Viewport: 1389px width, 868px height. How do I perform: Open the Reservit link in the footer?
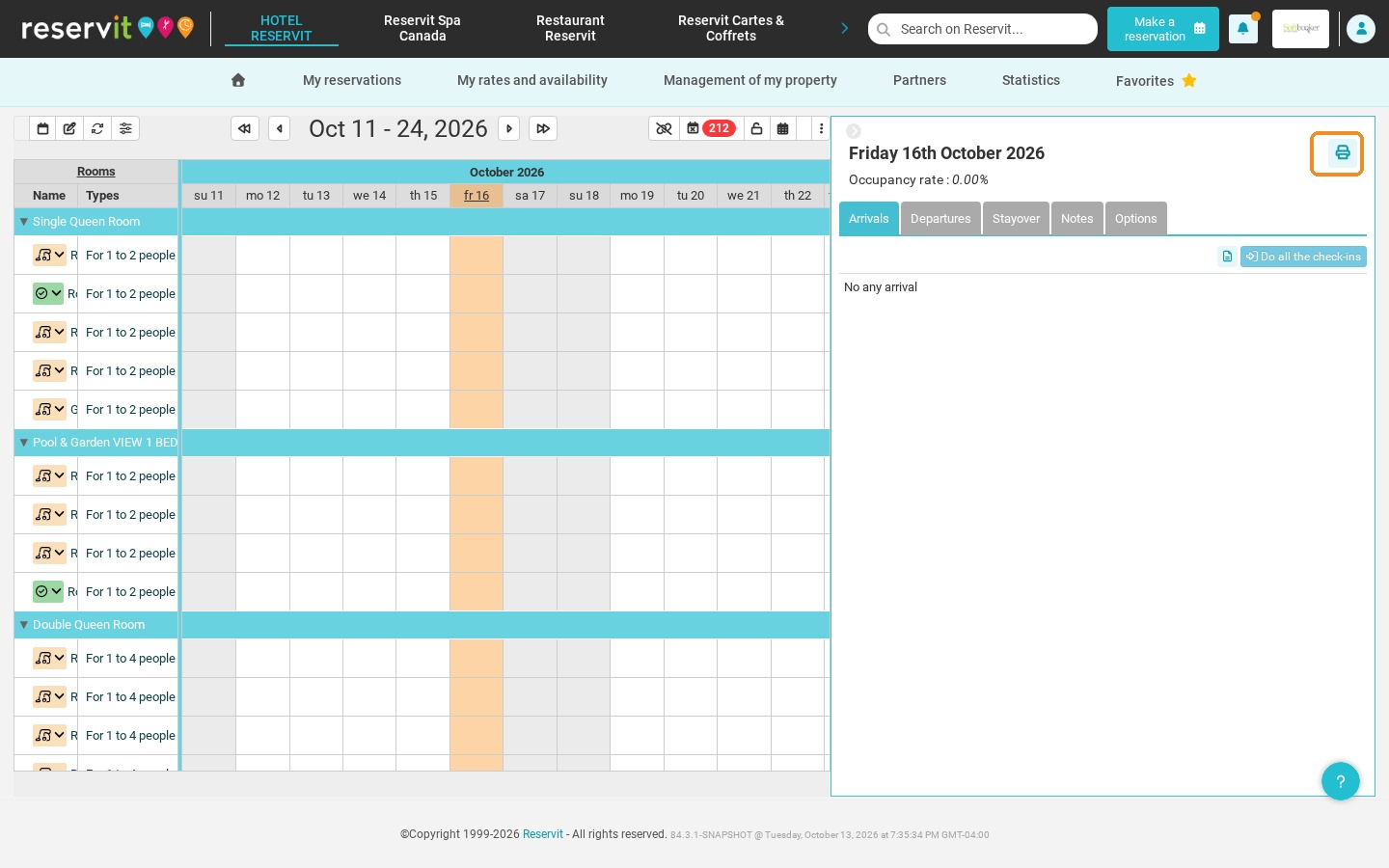(x=543, y=834)
